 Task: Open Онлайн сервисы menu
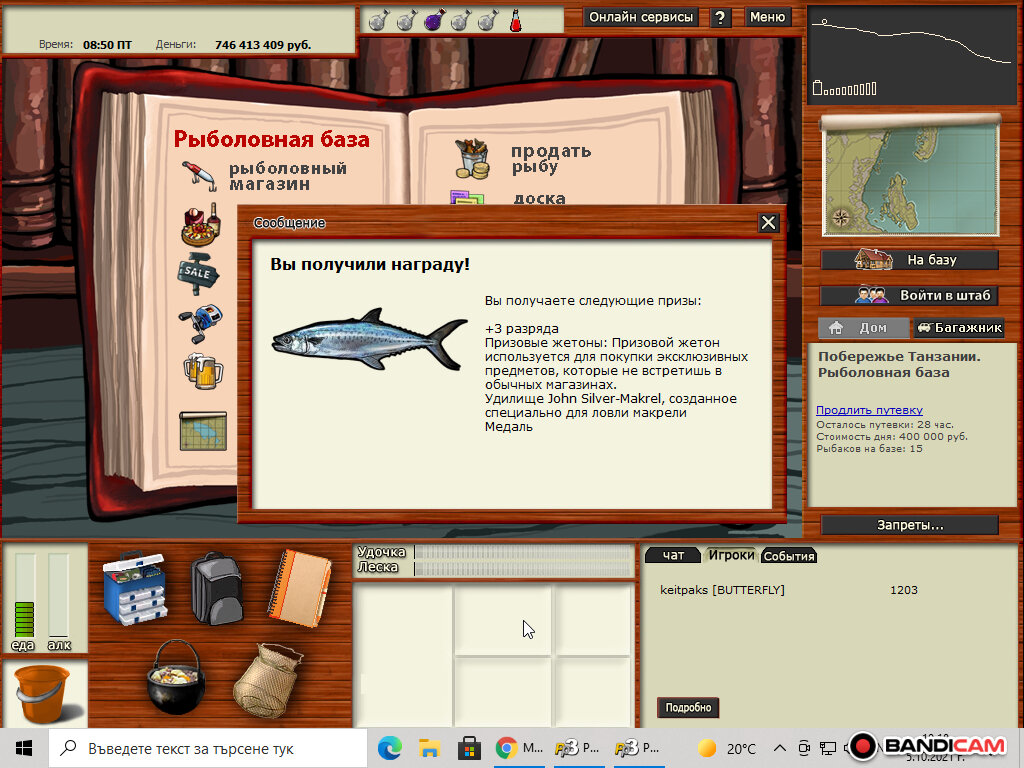point(641,17)
